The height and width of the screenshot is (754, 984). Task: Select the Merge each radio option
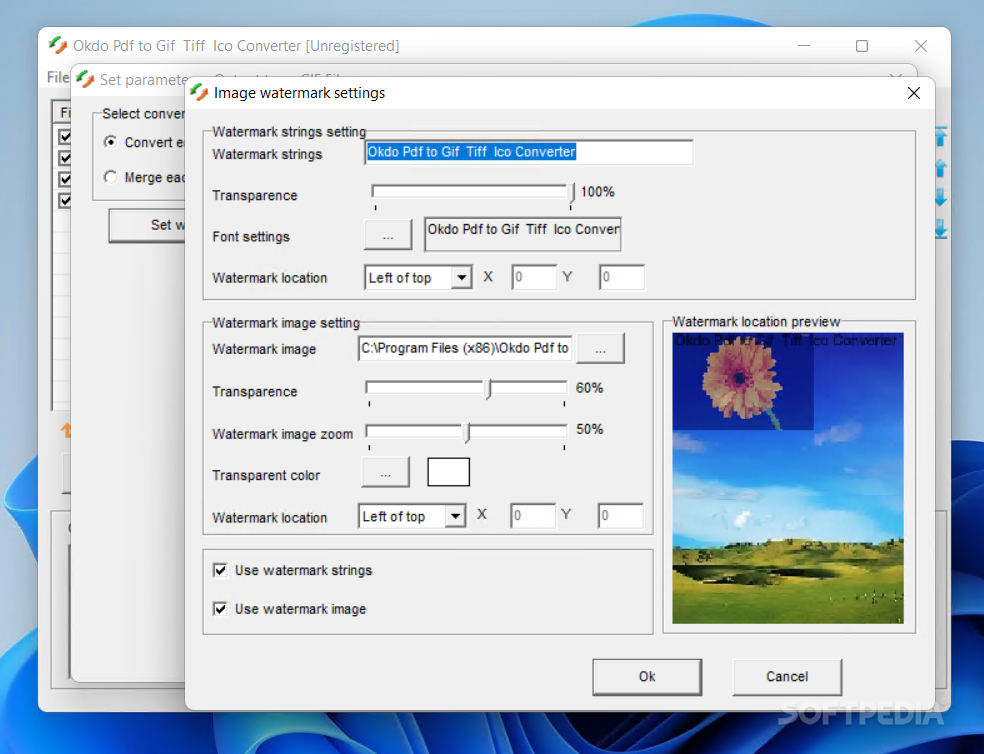(x=110, y=177)
